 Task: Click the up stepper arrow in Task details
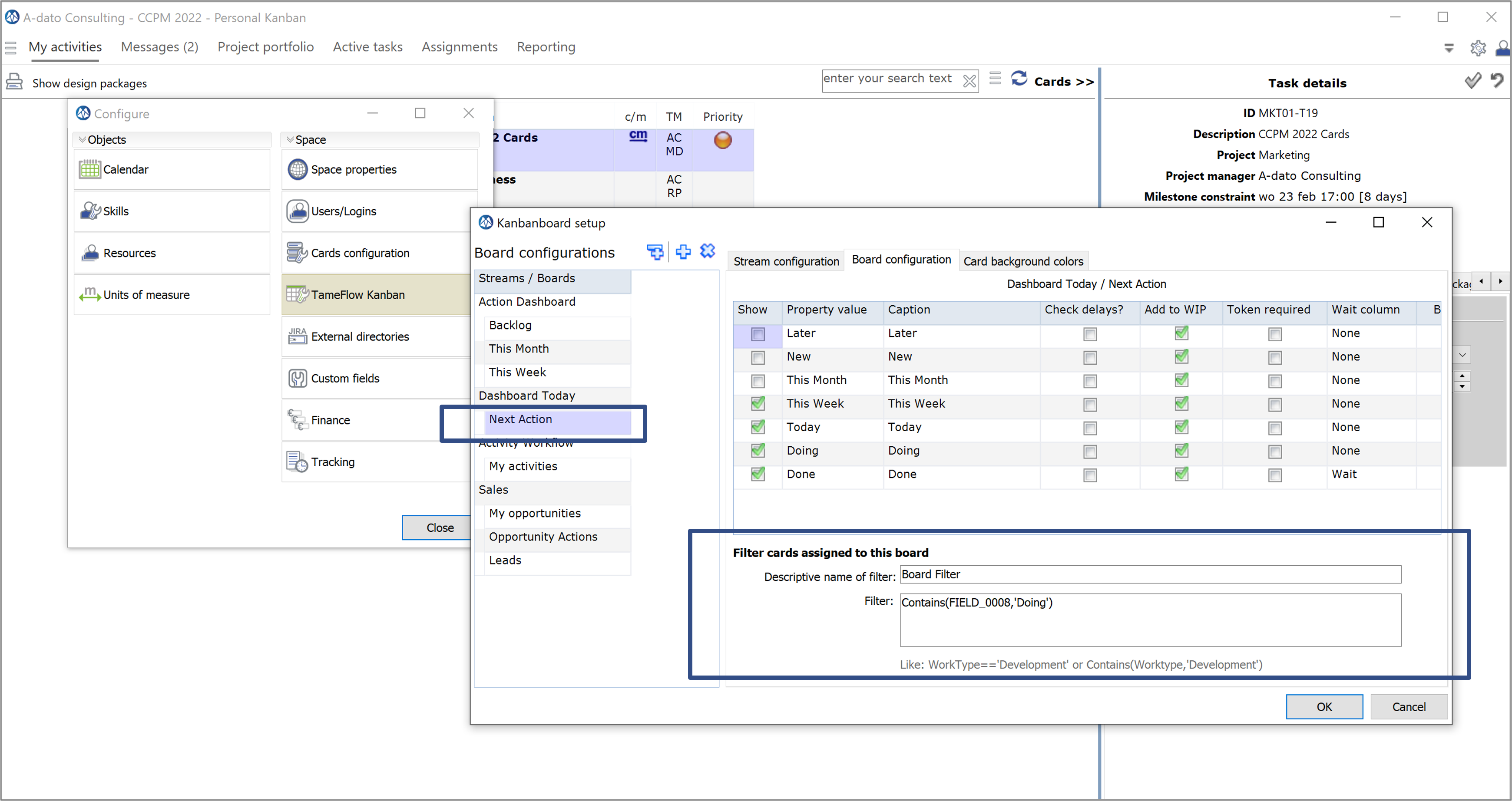click(1462, 376)
